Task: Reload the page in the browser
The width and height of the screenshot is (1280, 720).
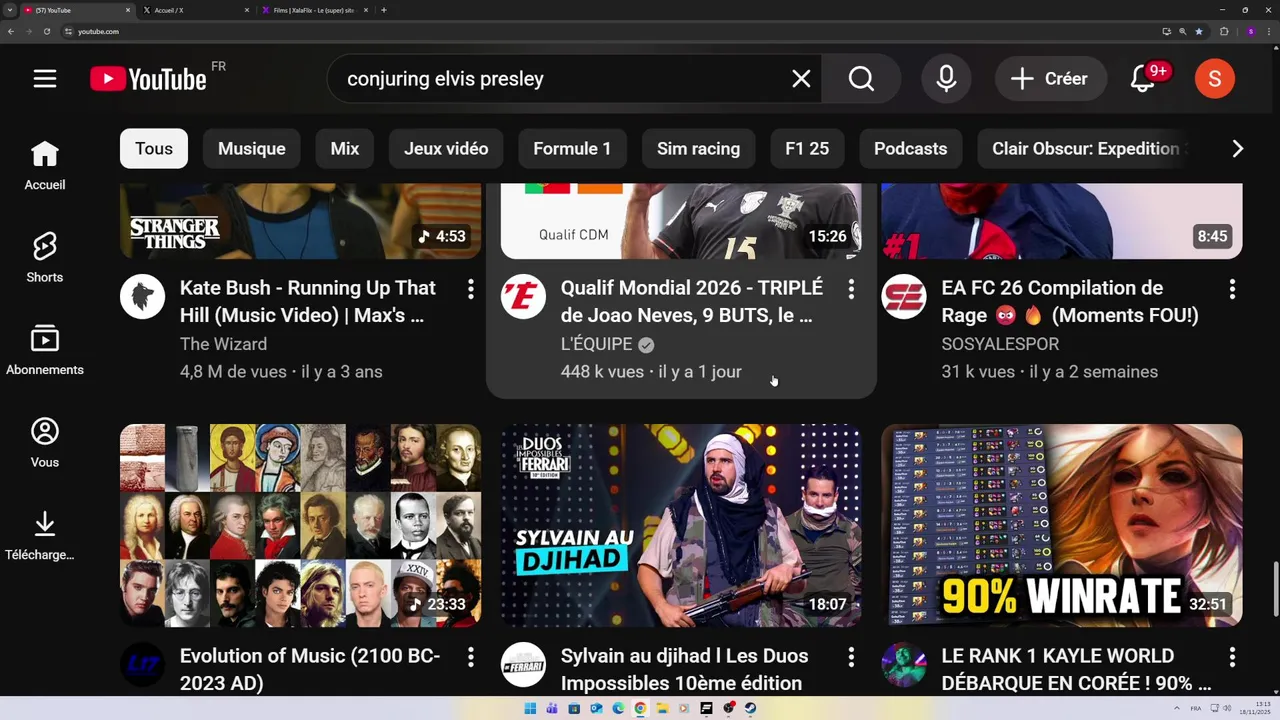Action: 46,31
